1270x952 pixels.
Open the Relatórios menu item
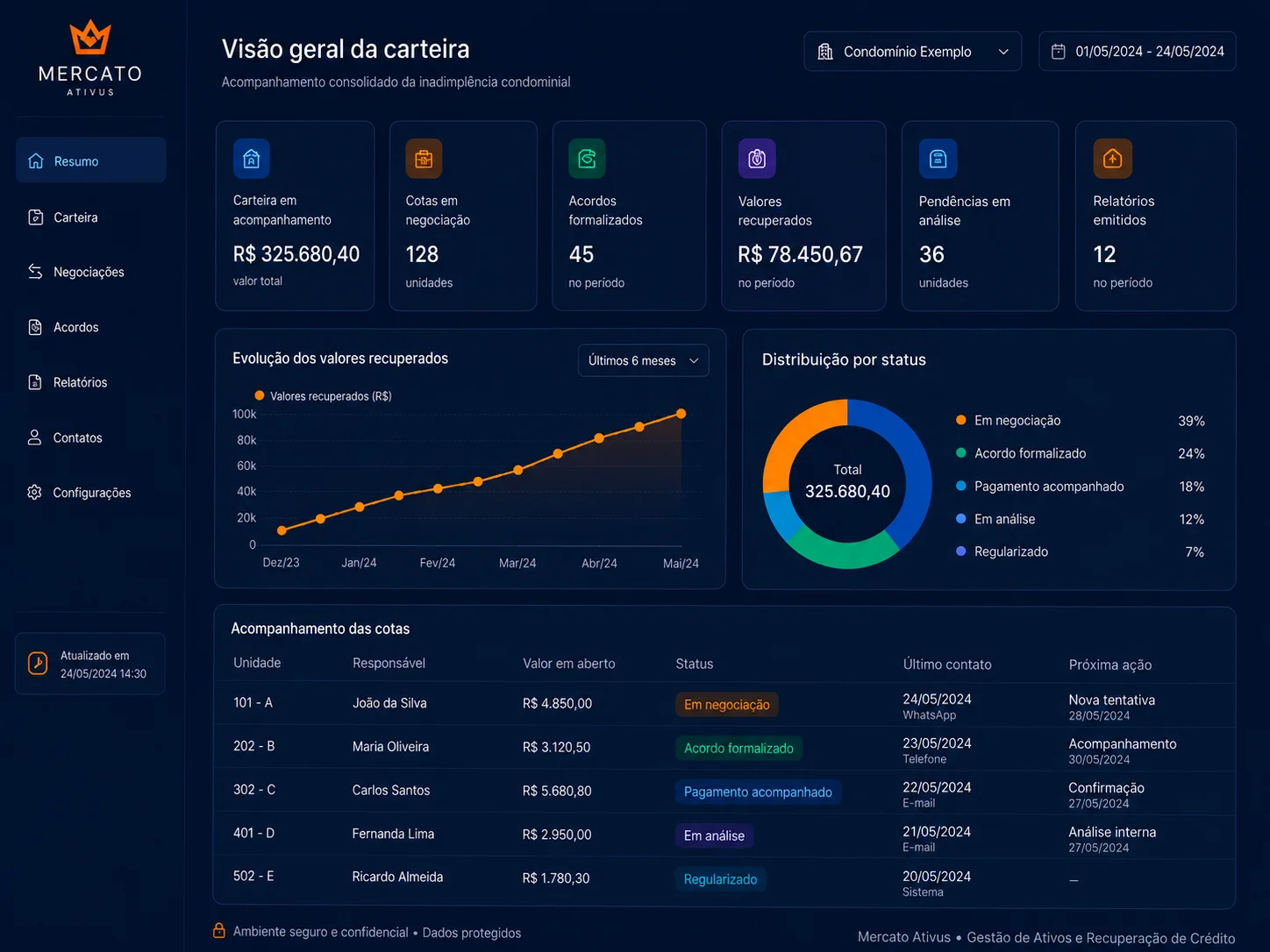coord(80,382)
